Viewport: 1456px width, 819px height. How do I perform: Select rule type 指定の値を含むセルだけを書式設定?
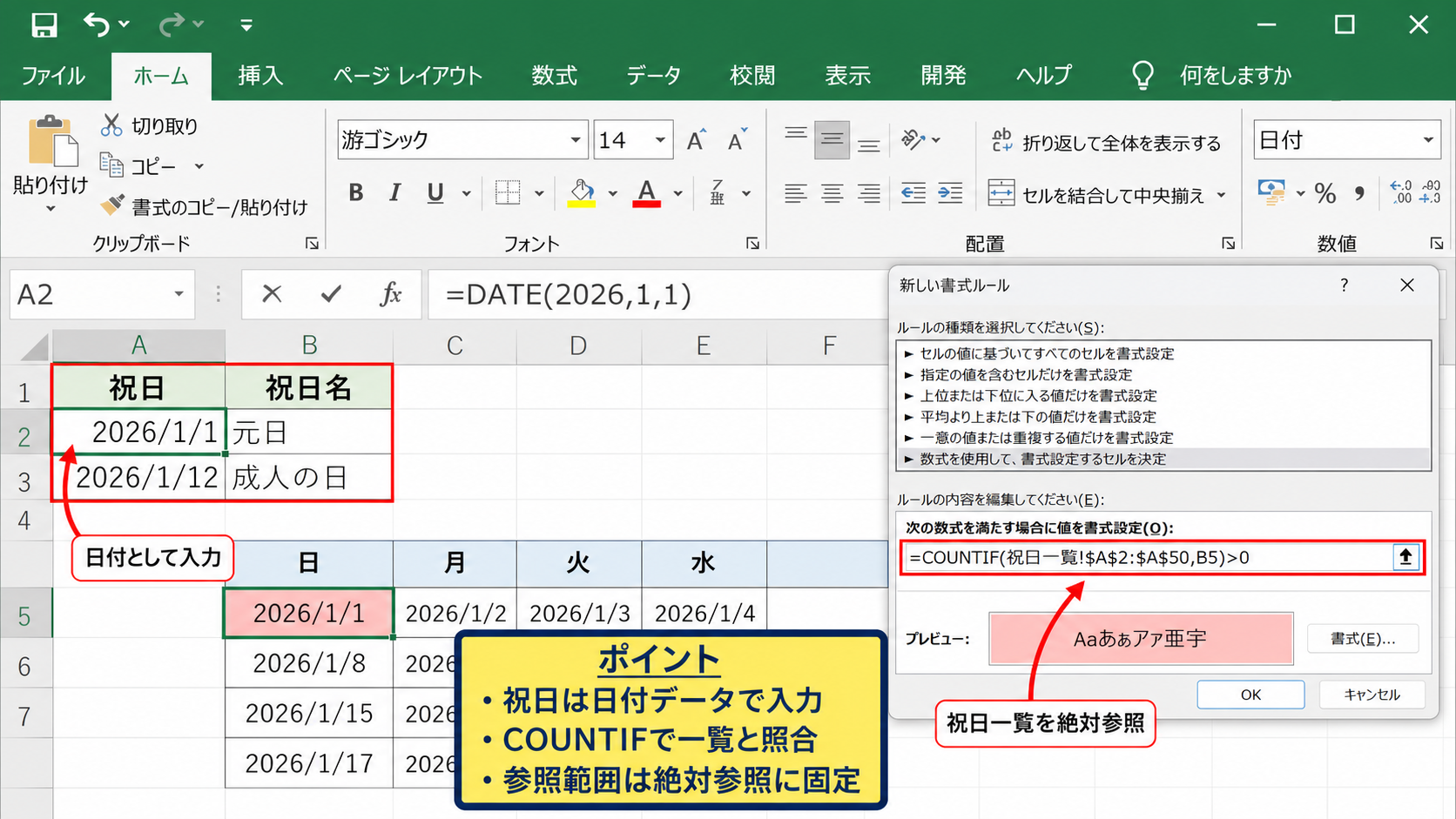click(x=1163, y=374)
